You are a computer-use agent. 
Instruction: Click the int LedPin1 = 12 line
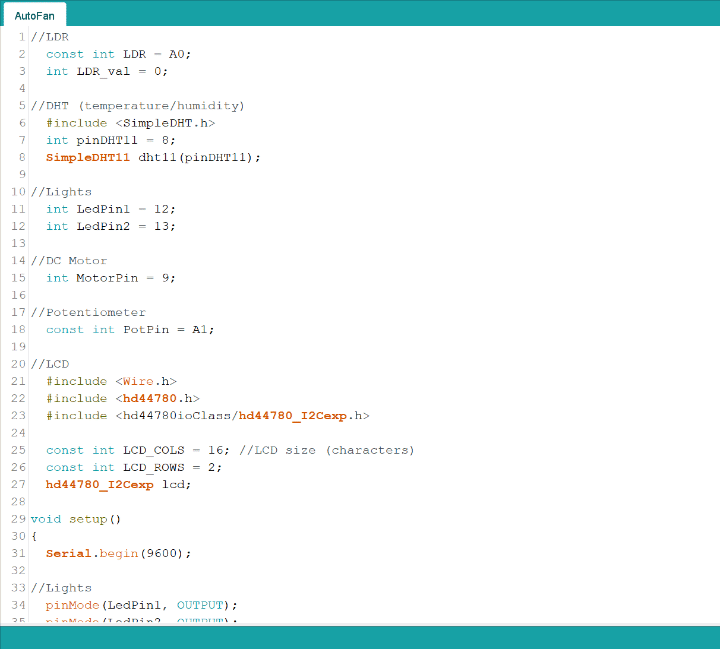[110, 209]
